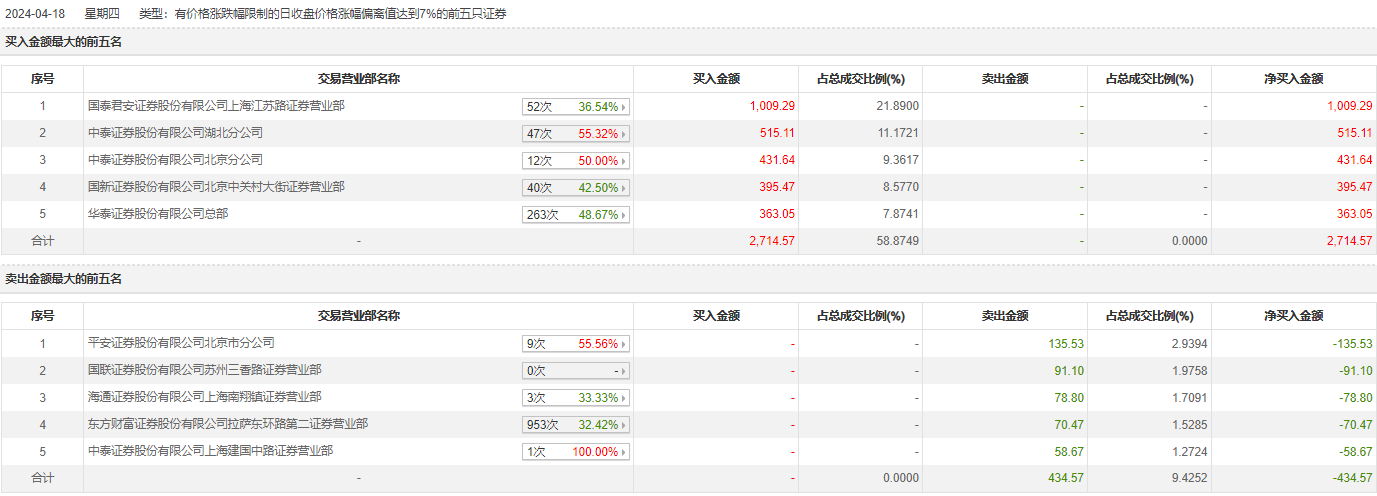1377x496 pixels.
Task: Open 海通证券上海南翔镇证券营业部 link
Action: click(x=204, y=397)
